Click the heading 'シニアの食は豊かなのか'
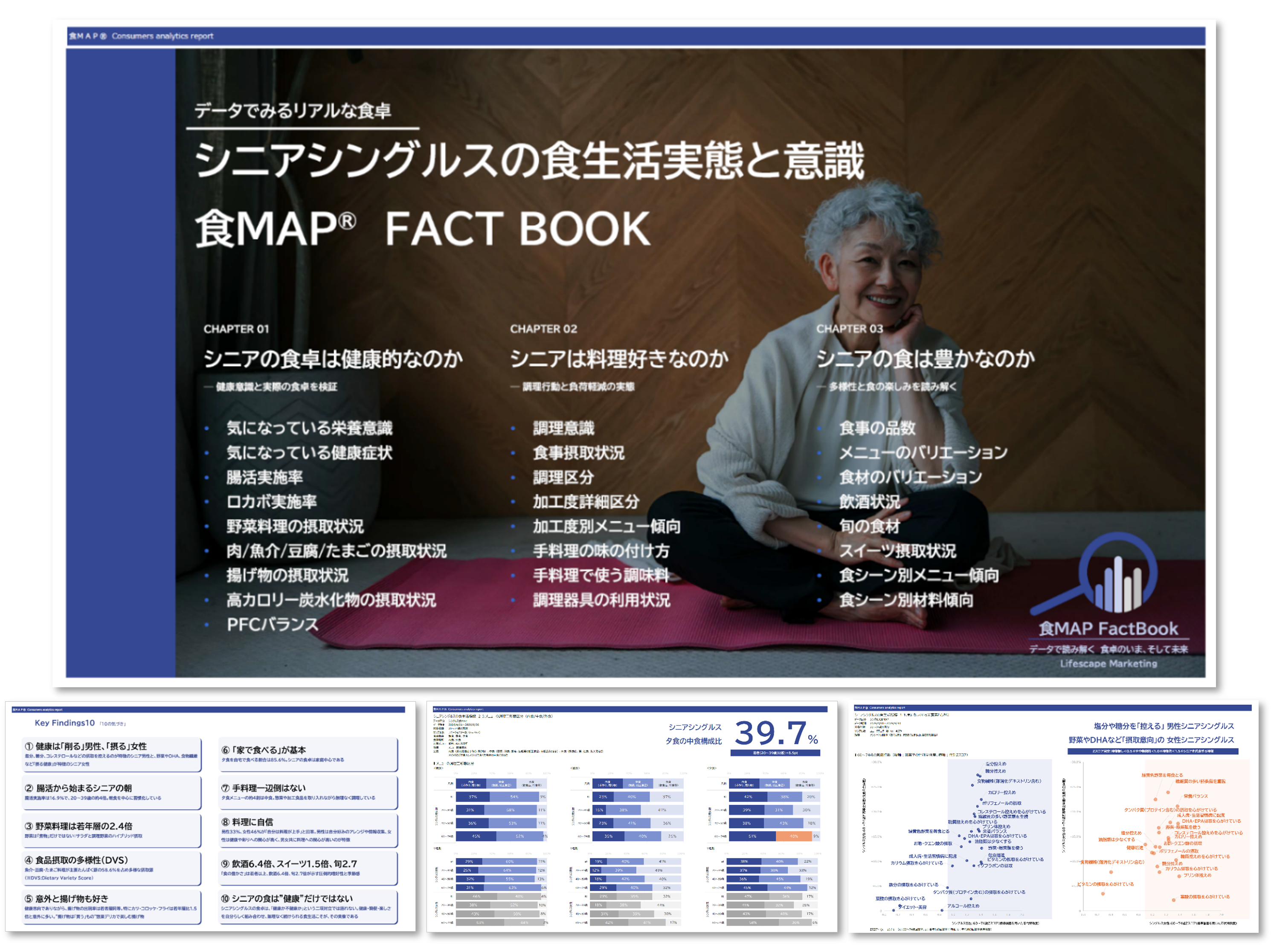 [926, 359]
